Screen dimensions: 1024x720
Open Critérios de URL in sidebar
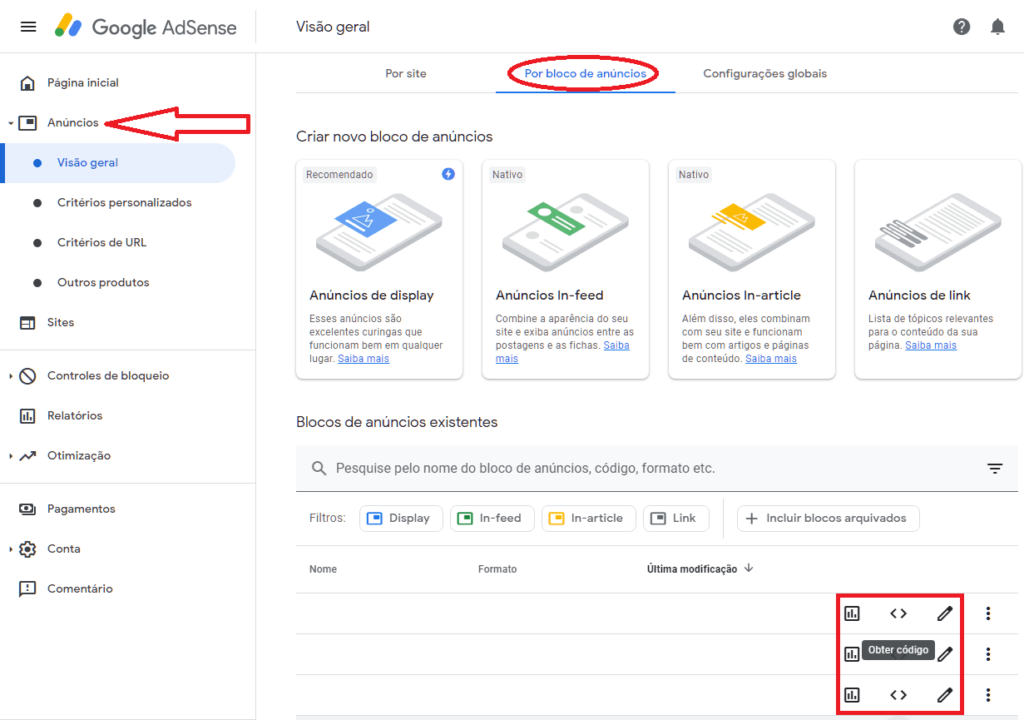(102, 242)
